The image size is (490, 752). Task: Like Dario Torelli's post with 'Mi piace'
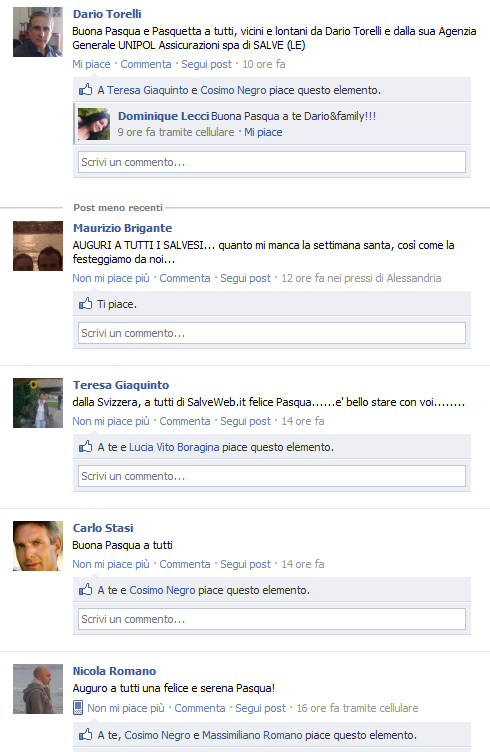91,64
